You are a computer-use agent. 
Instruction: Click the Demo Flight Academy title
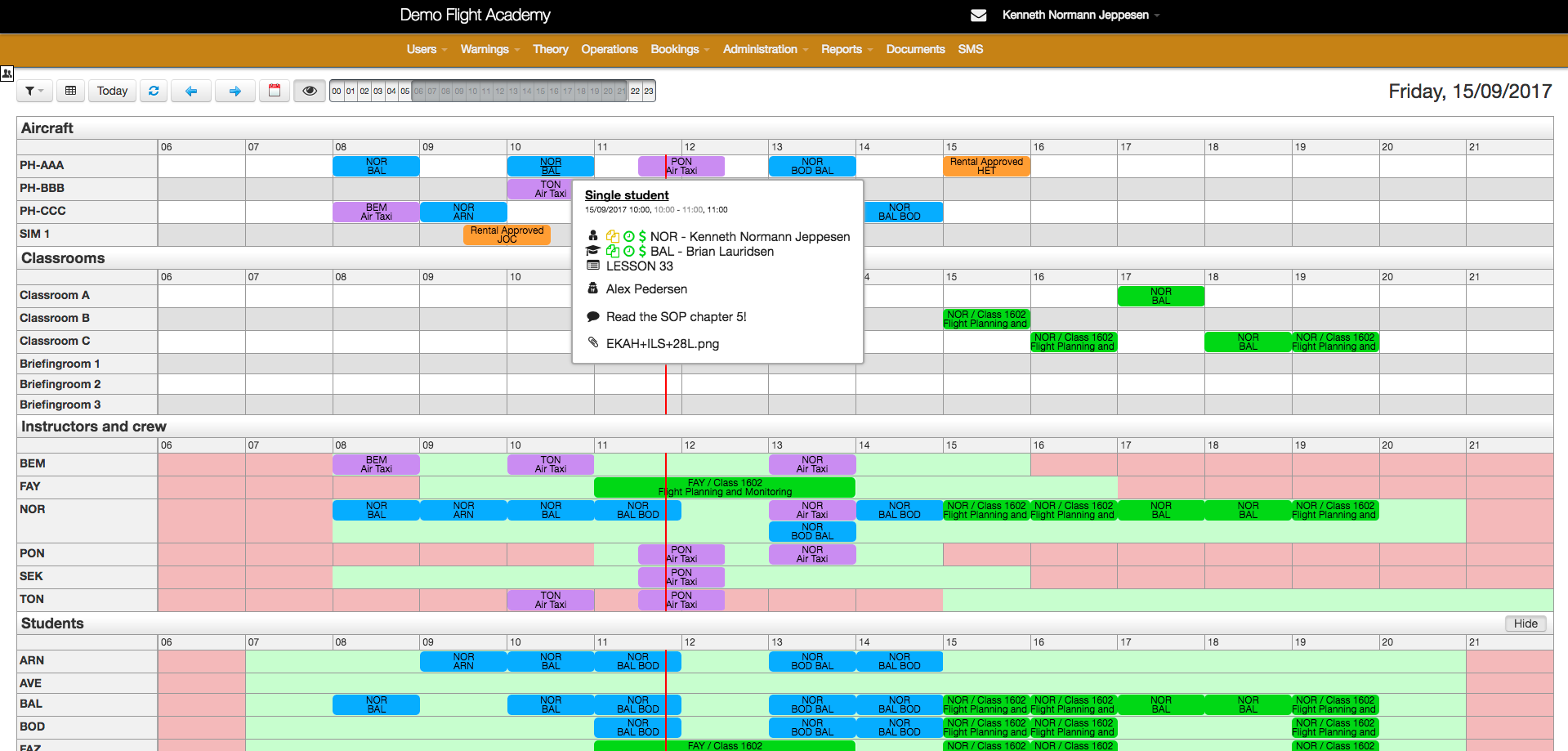[475, 16]
